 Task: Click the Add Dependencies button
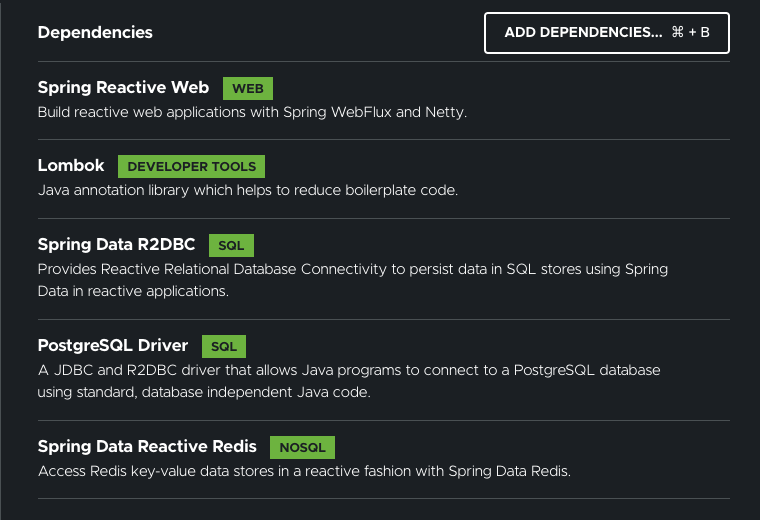[606, 33]
